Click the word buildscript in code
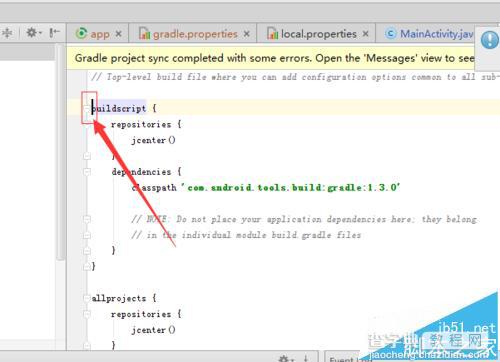 119,108
